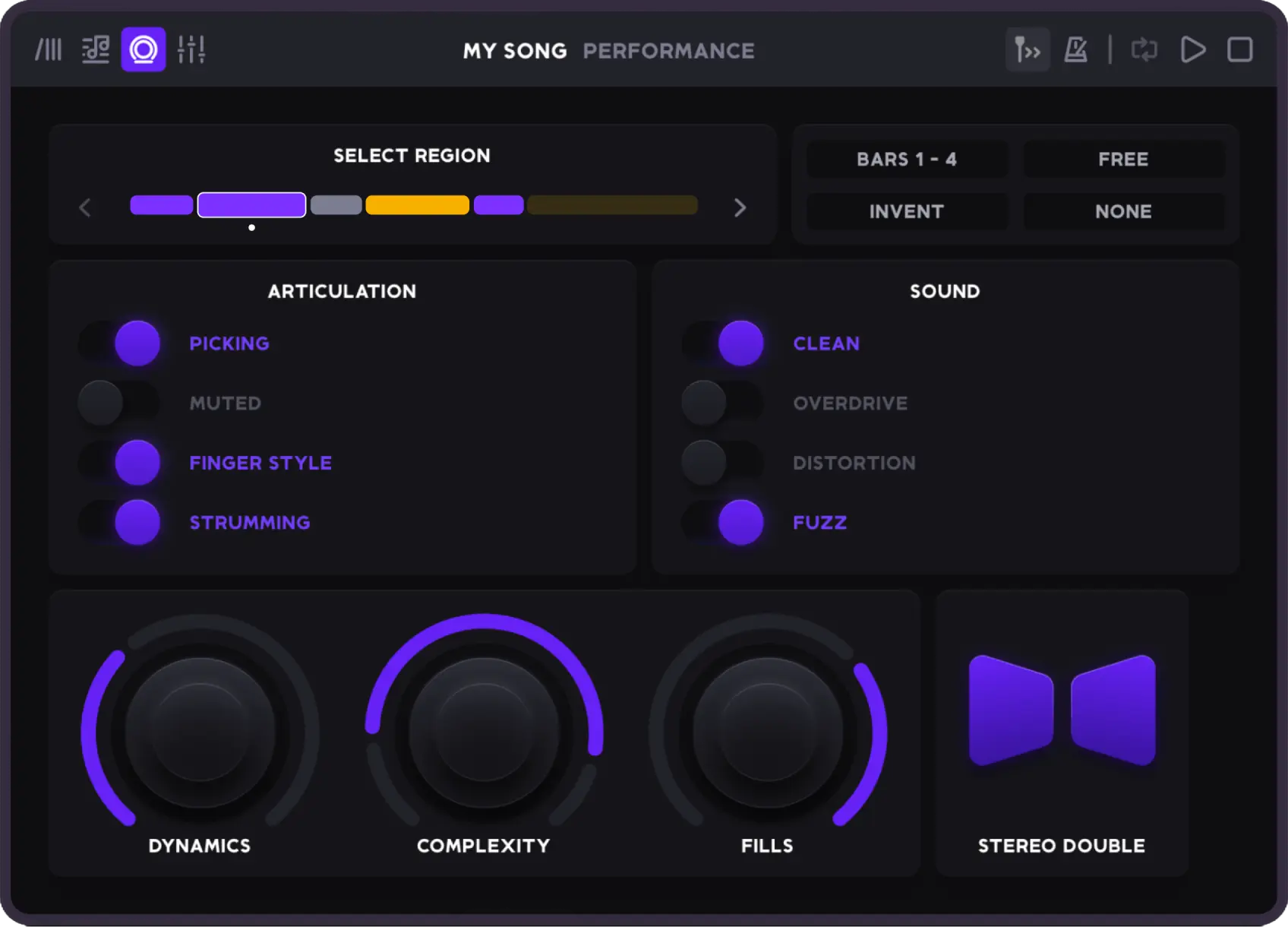1288x927 pixels.
Task: Enable the Muted articulation switch
Action: point(119,403)
